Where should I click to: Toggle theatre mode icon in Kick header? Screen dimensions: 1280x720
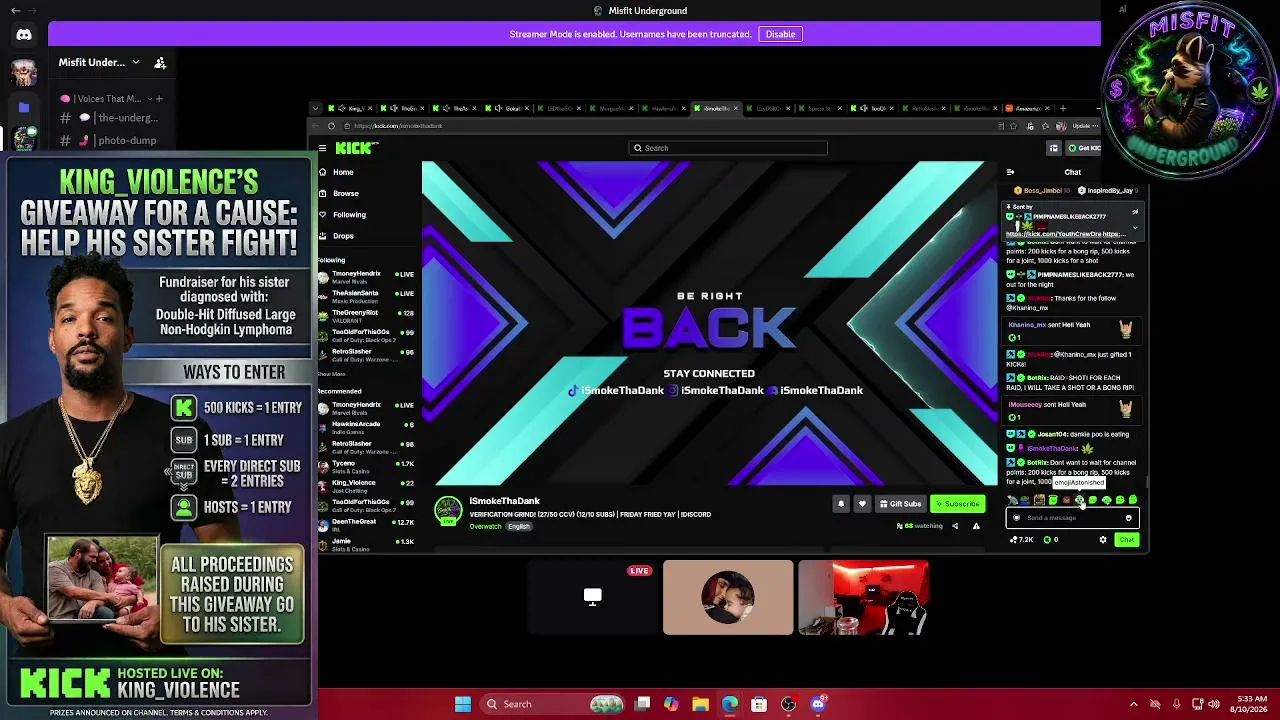pyautogui.click(x=1053, y=148)
